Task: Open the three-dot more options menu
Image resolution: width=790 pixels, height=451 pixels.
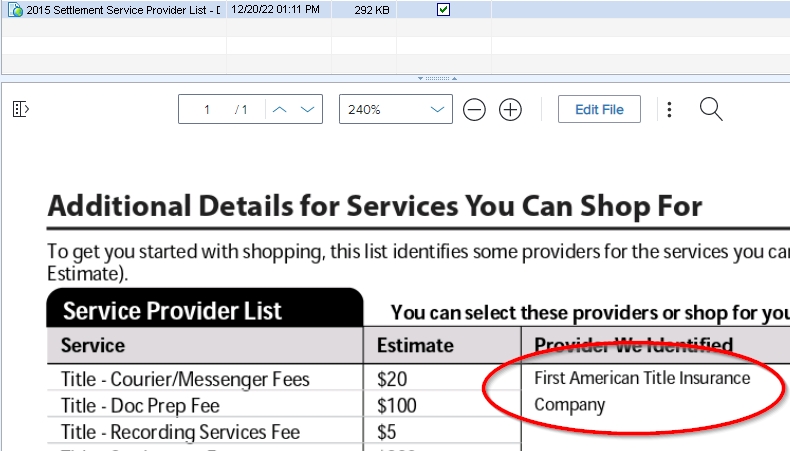Action: coord(670,110)
